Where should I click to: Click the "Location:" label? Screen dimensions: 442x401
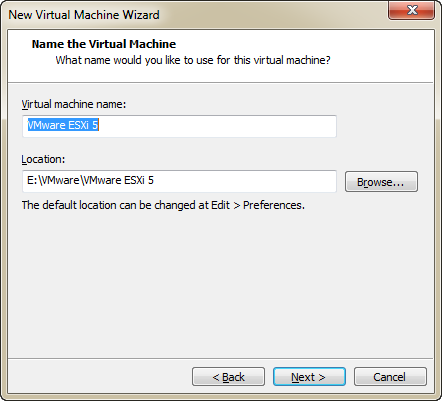43,159
